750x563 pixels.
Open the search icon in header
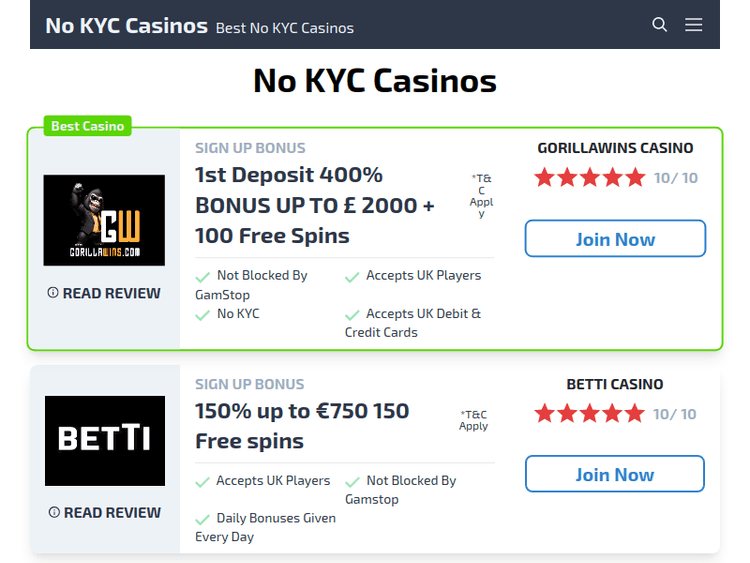pos(660,25)
